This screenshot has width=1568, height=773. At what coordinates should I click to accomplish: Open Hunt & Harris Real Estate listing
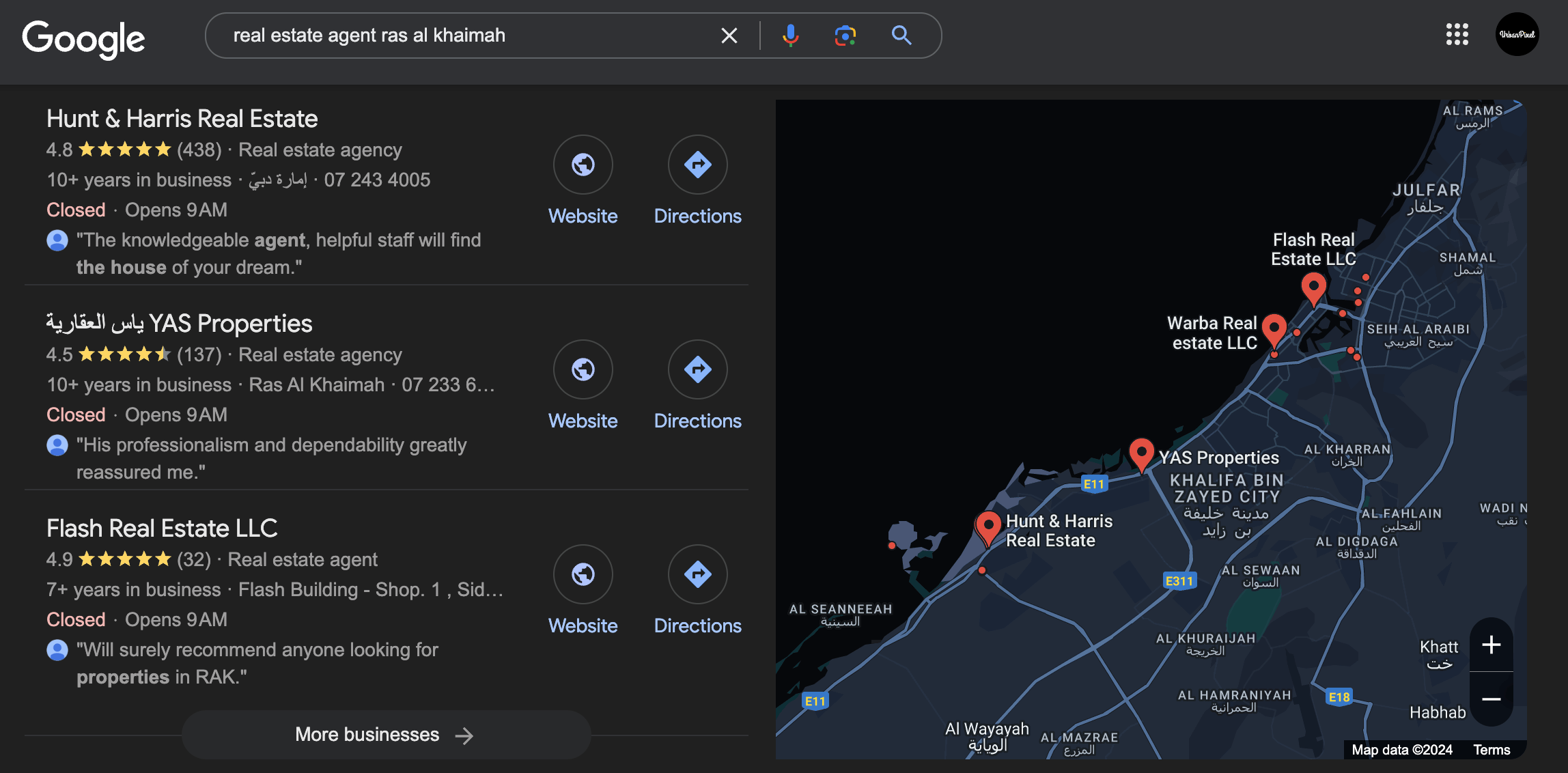coord(182,119)
